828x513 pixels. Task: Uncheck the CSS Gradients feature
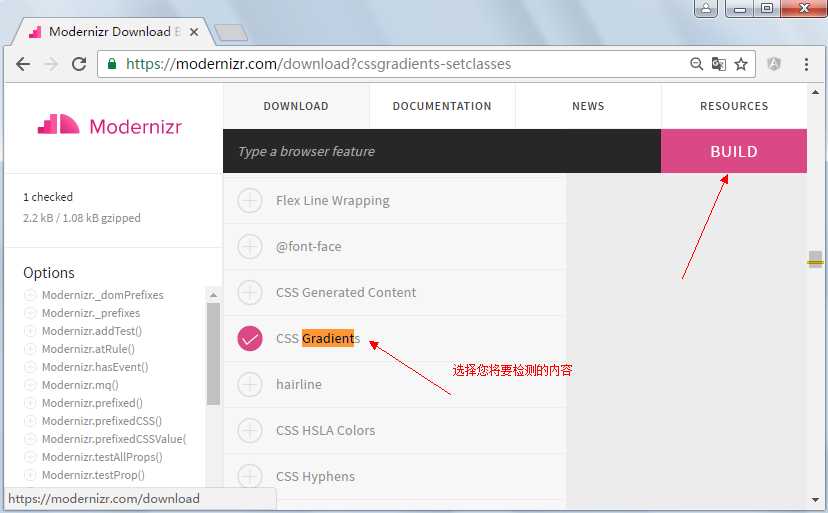[250, 339]
